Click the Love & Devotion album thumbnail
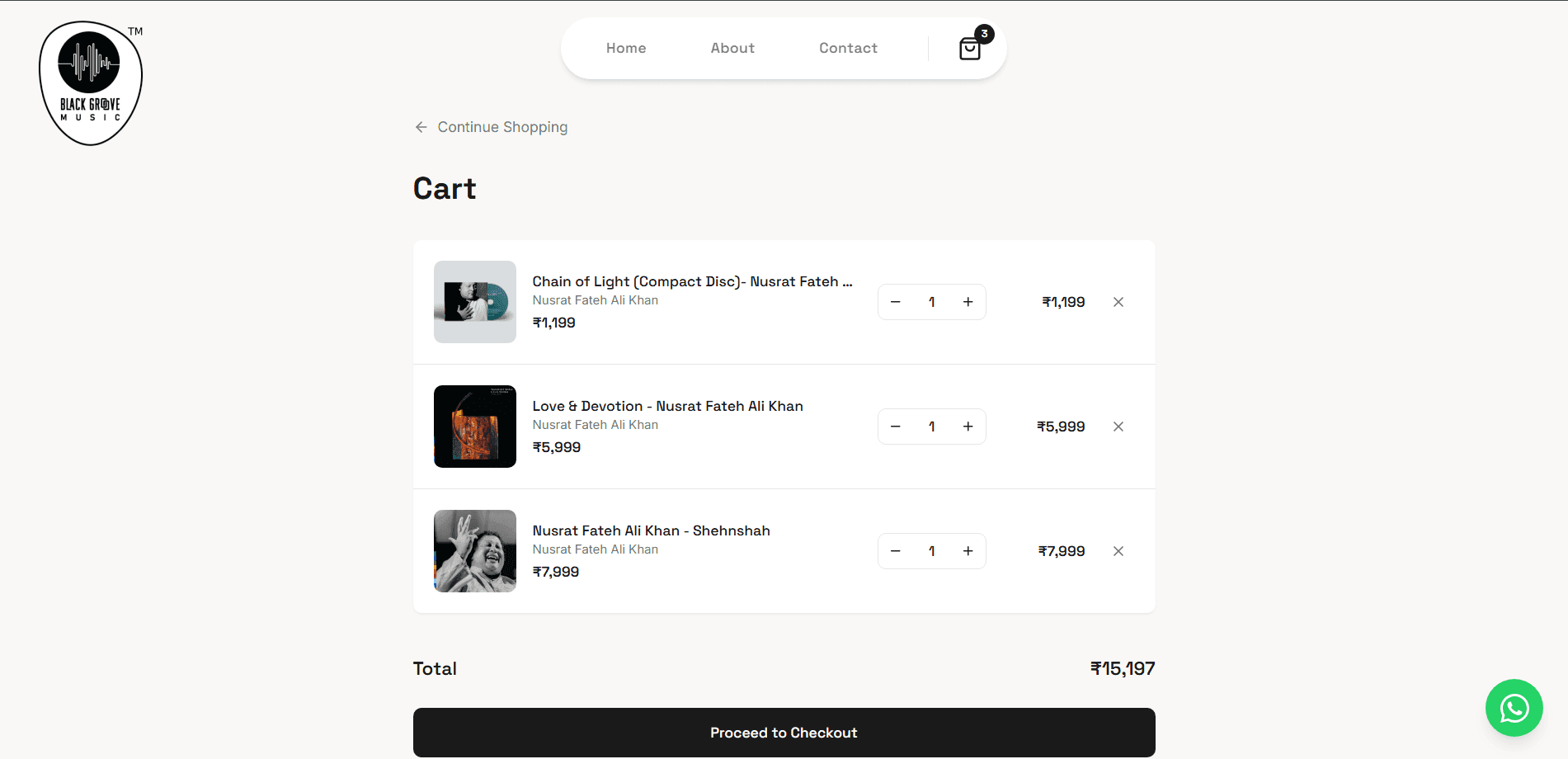The width and height of the screenshot is (1568, 759). coord(475,427)
